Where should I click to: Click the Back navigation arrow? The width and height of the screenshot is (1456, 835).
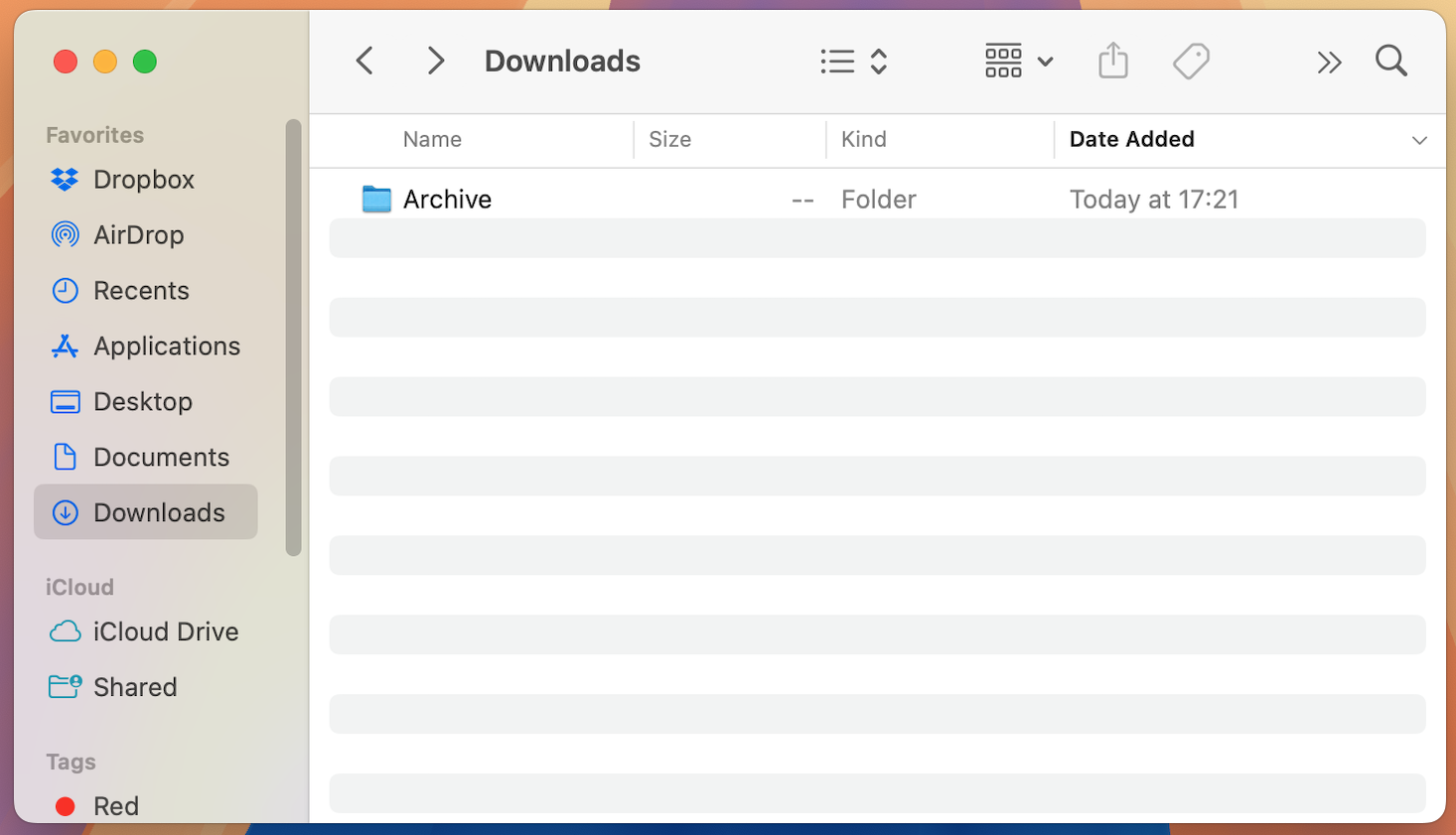(364, 62)
